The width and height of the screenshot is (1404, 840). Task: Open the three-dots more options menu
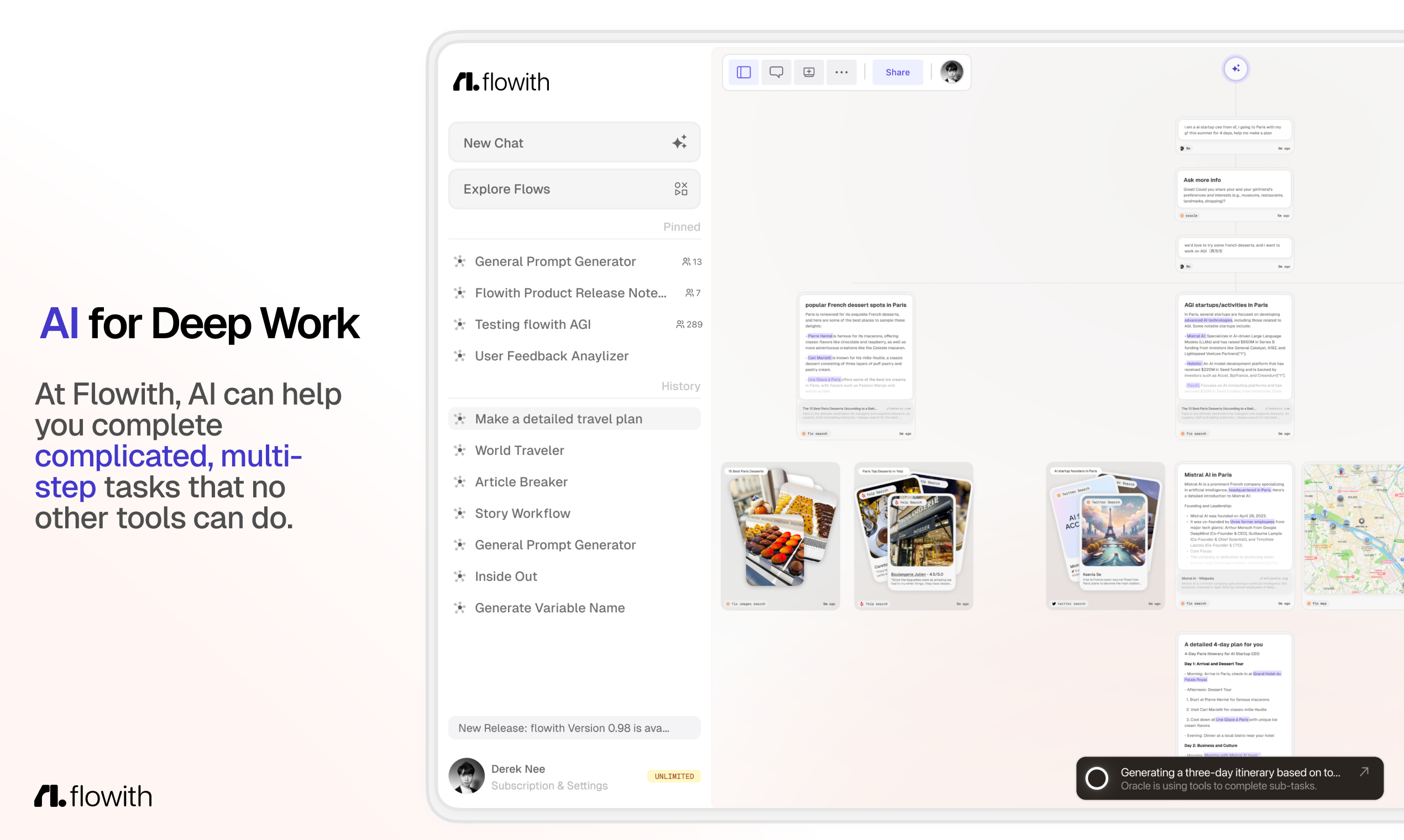[841, 72]
